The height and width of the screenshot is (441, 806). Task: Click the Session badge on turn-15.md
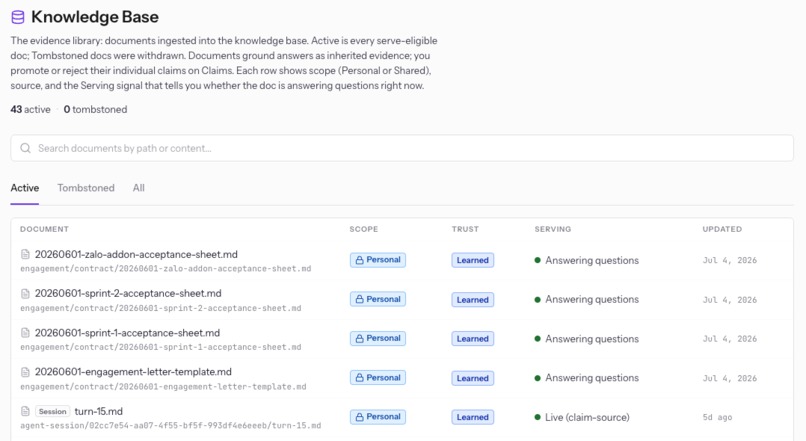[x=52, y=411]
